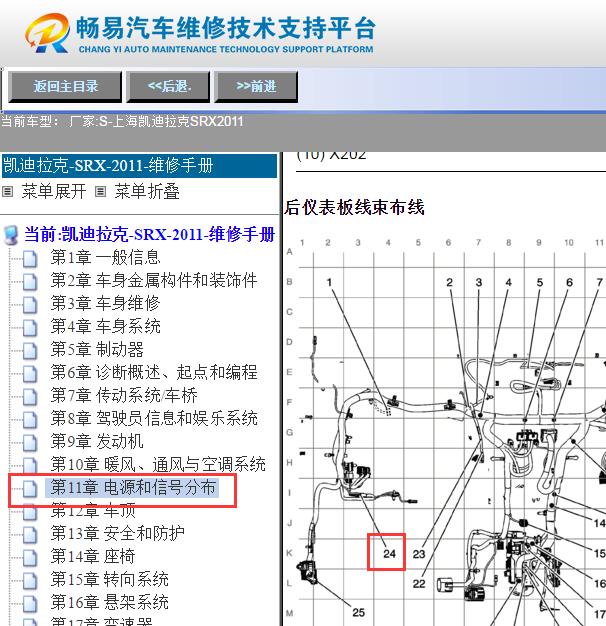Click page icon next to 第7章

pyautogui.click(x=30, y=397)
